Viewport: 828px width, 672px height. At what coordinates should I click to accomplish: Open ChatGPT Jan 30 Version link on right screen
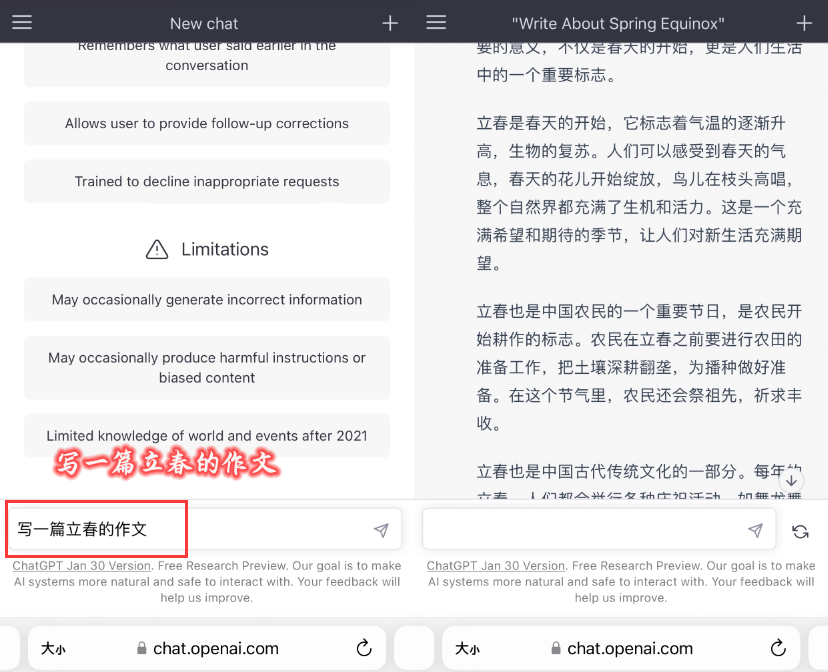tap(495, 566)
